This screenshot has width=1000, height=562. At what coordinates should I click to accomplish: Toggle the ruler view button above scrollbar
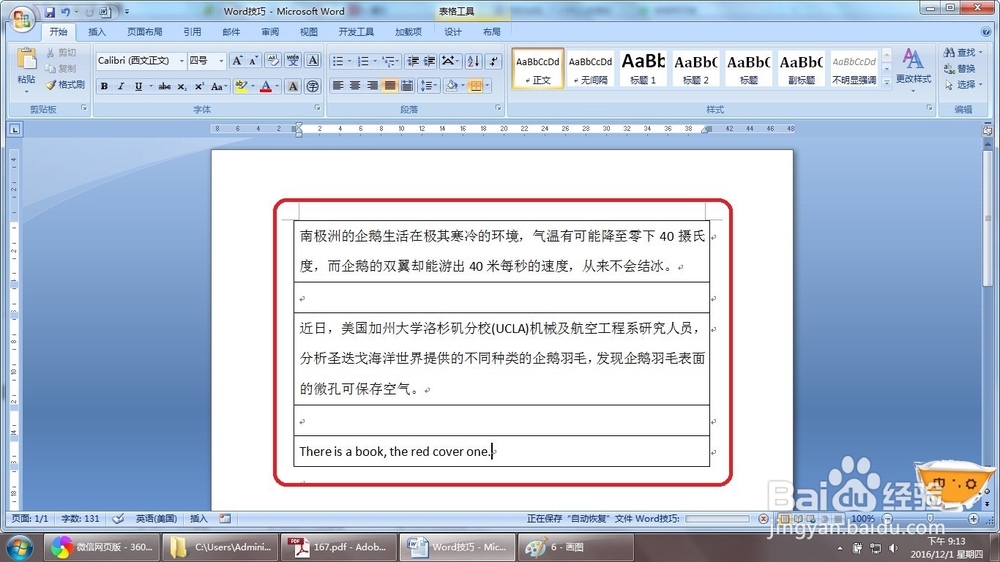tap(987, 129)
